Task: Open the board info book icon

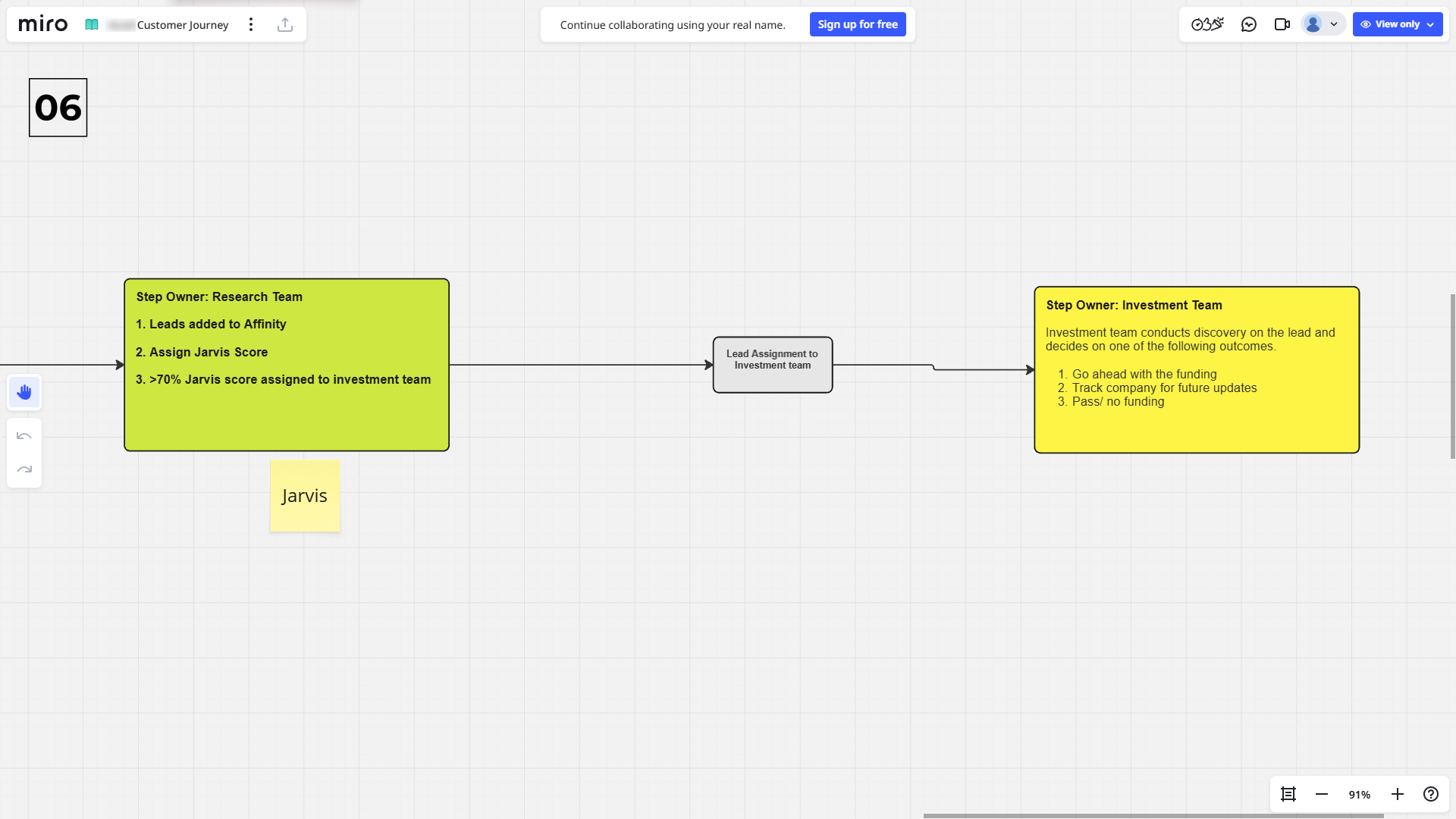Action: click(x=92, y=24)
